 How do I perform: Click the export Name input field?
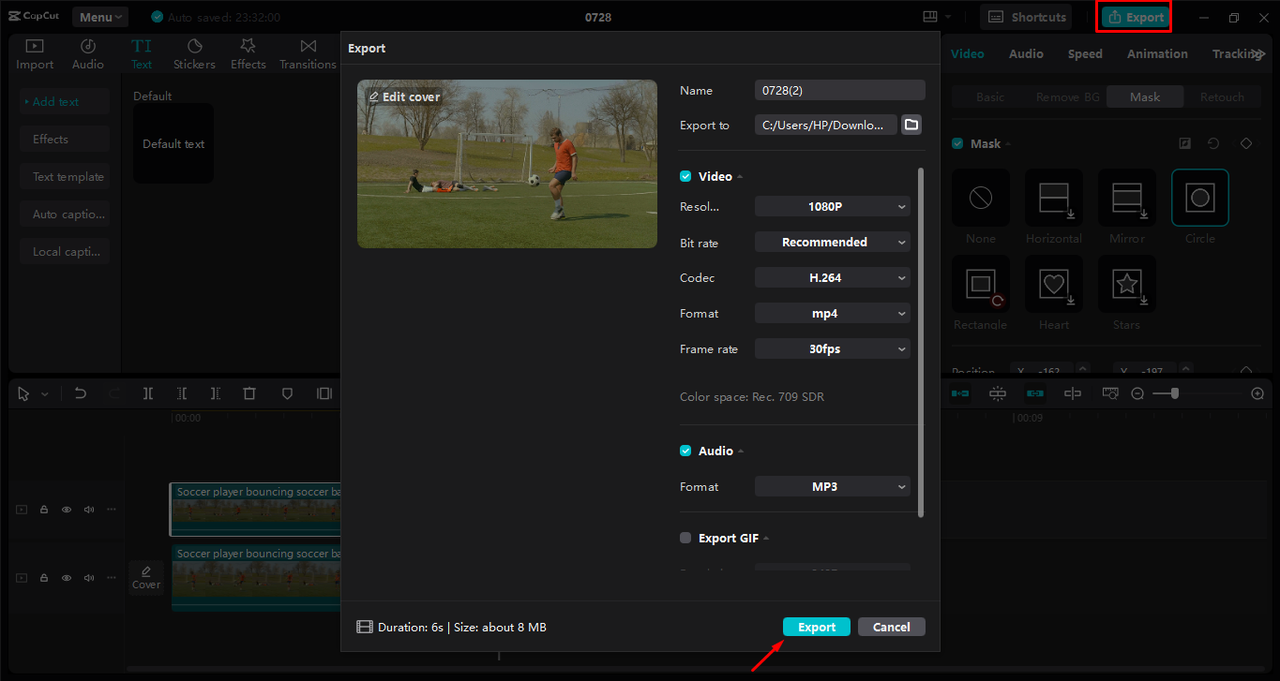(840, 90)
